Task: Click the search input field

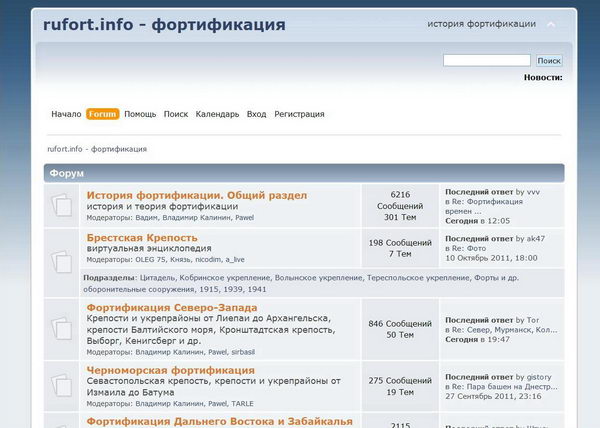Action: [487, 60]
